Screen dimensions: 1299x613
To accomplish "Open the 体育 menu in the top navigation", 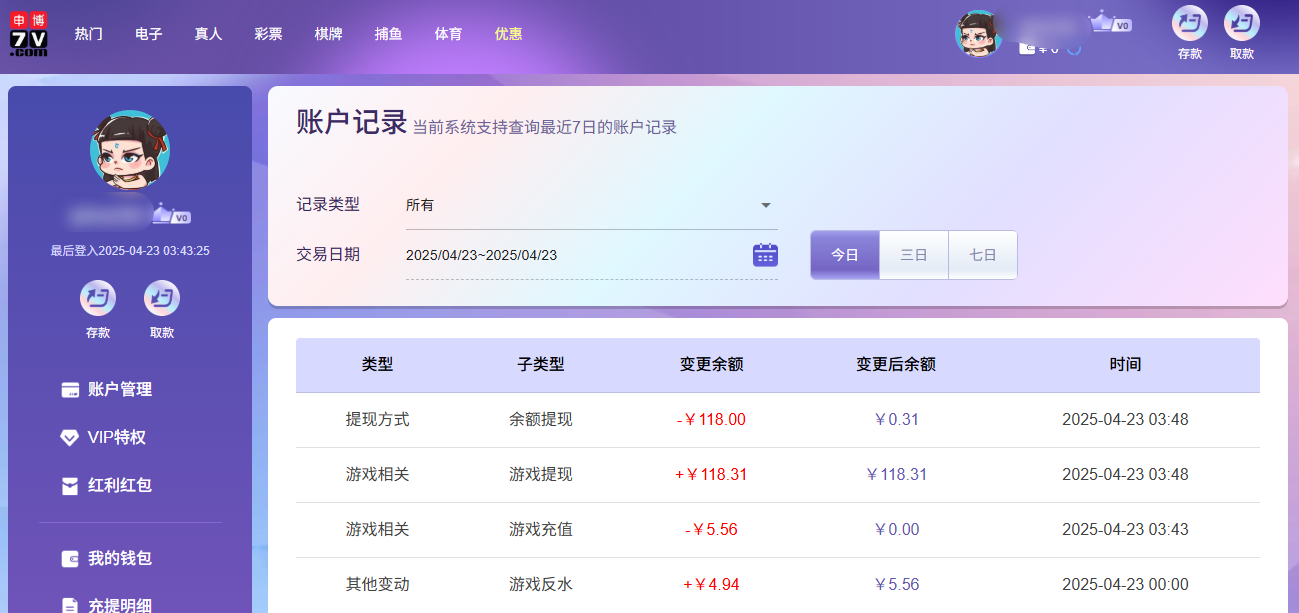I will [x=448, y=33].
